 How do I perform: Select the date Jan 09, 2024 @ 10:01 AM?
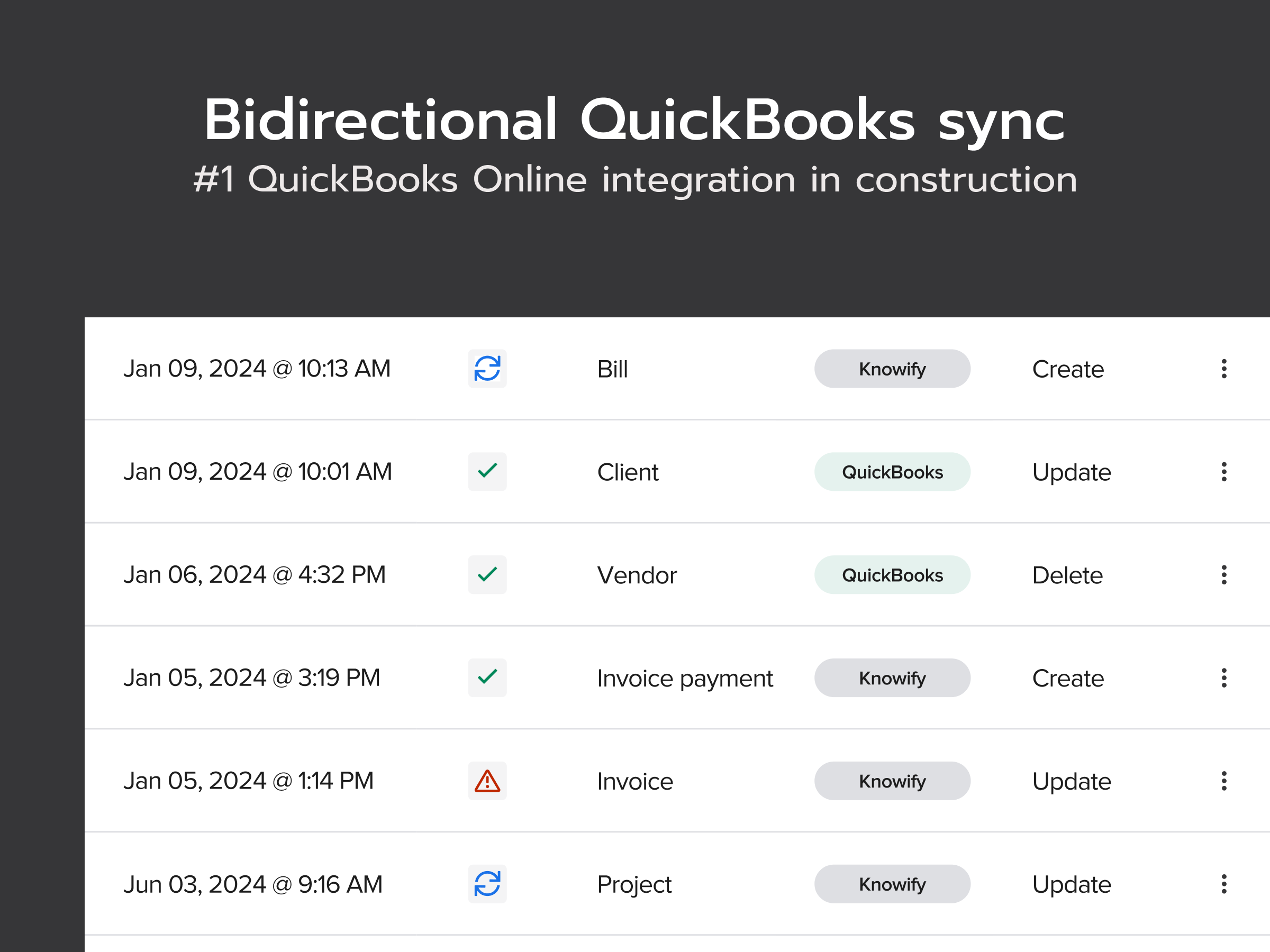click(x=258, y=472)
